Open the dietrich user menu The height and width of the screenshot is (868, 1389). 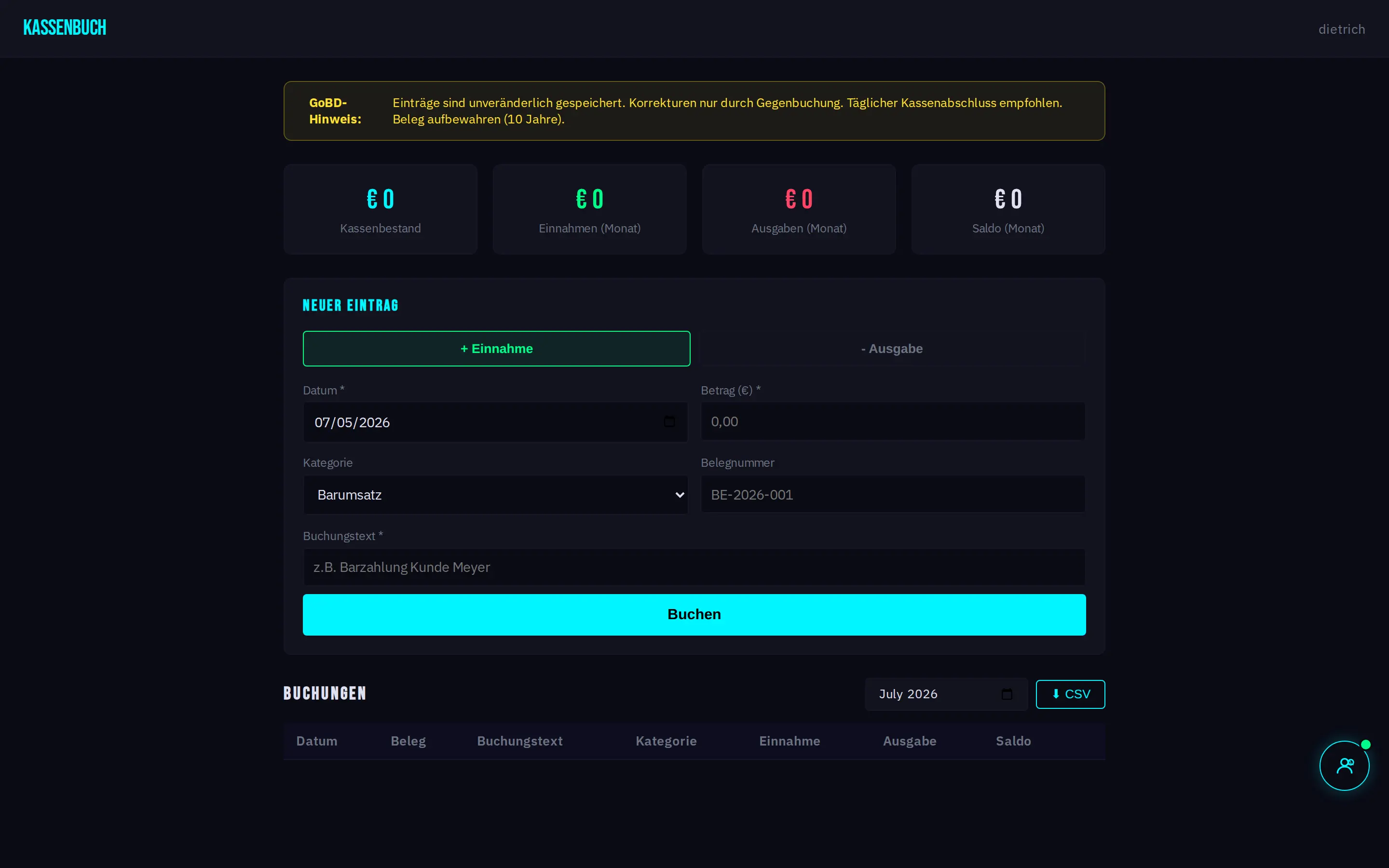[x=1341, y=29]
